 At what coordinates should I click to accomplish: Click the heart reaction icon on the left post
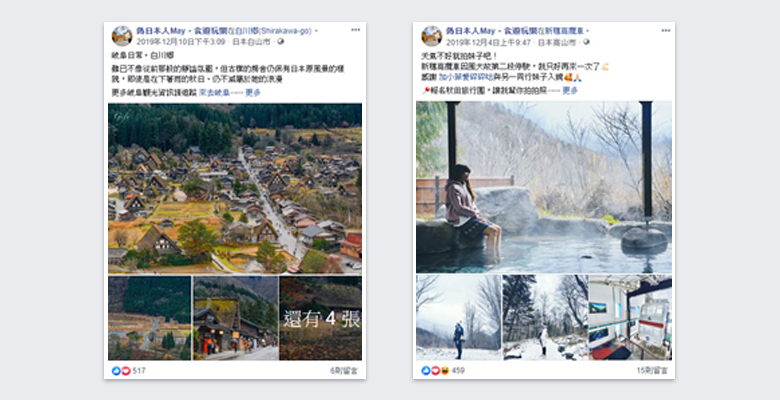pyautogui.click(x=125, y=371)
